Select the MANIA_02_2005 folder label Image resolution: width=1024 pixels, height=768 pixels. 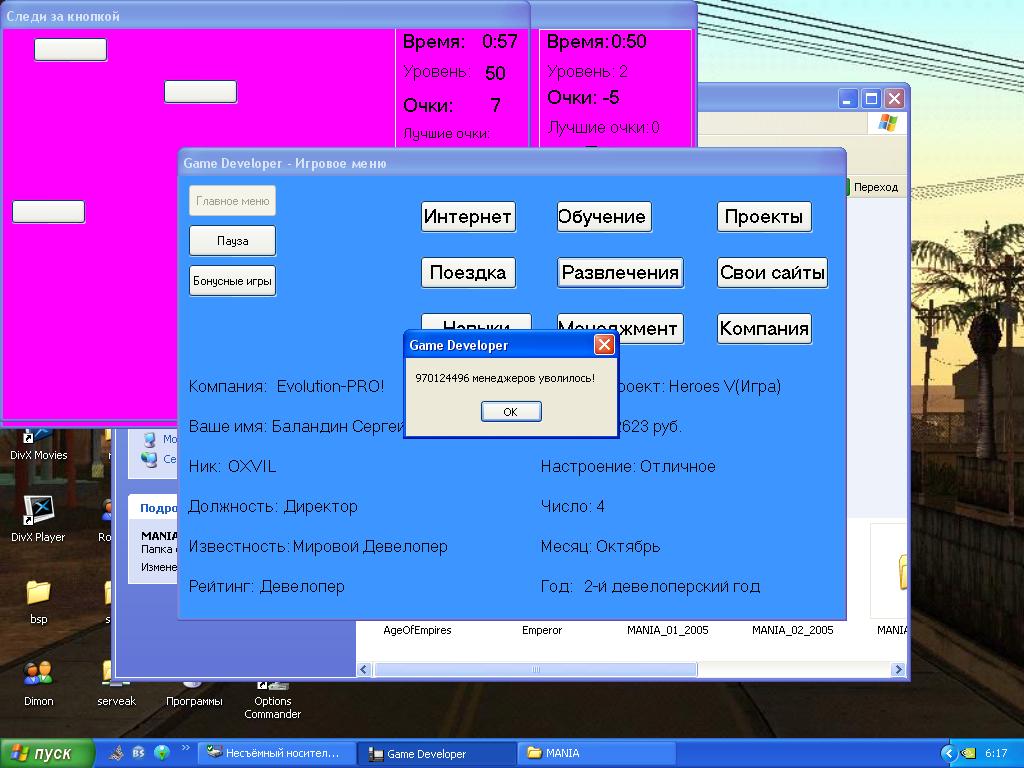[x=793, y=630]
